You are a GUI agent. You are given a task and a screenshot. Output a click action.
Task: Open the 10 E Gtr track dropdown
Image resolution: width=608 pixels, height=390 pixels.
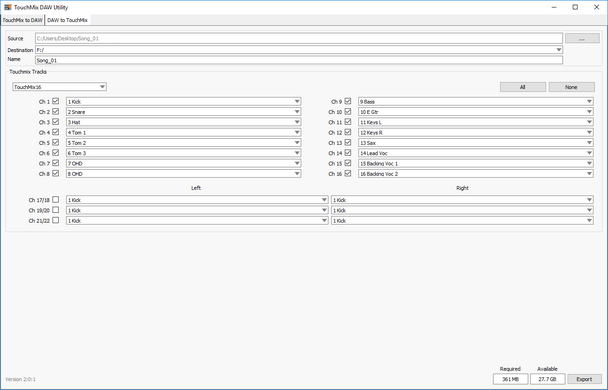tap(476, 112)
